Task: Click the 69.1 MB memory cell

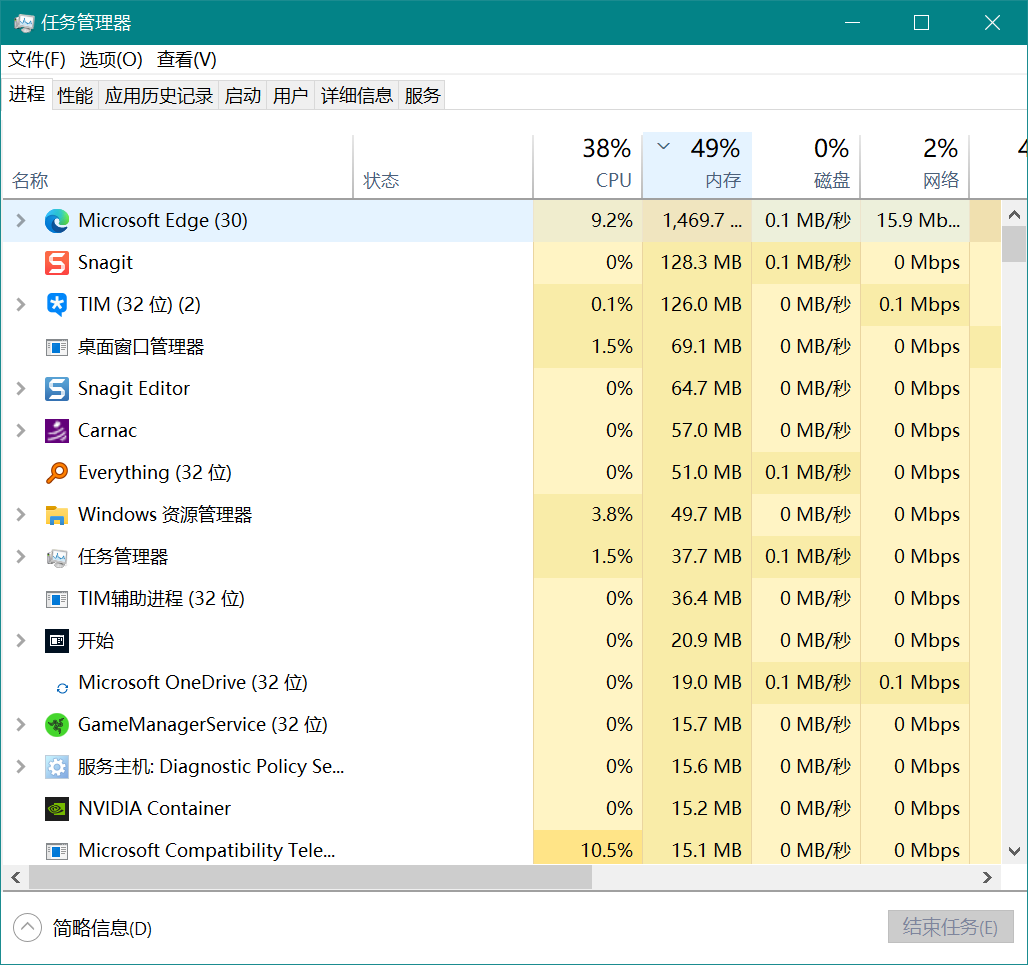Action: [x=697, y=347]
